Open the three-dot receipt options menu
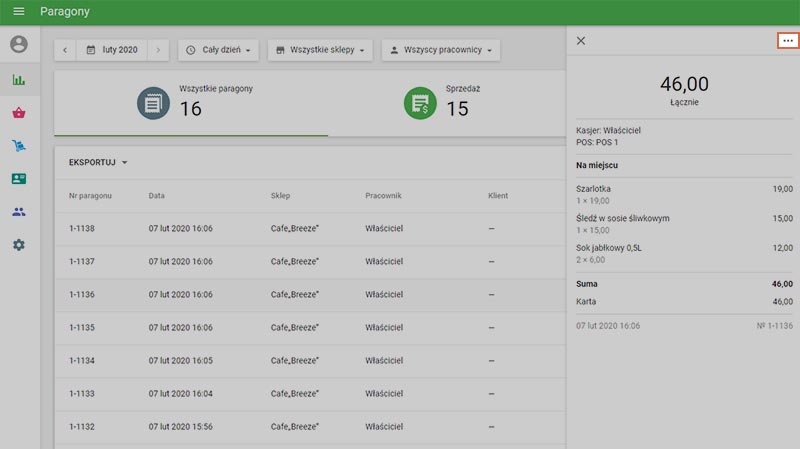The height and width of the screenshot is (449, 800). pyautogui.click(x=788, y=40)
